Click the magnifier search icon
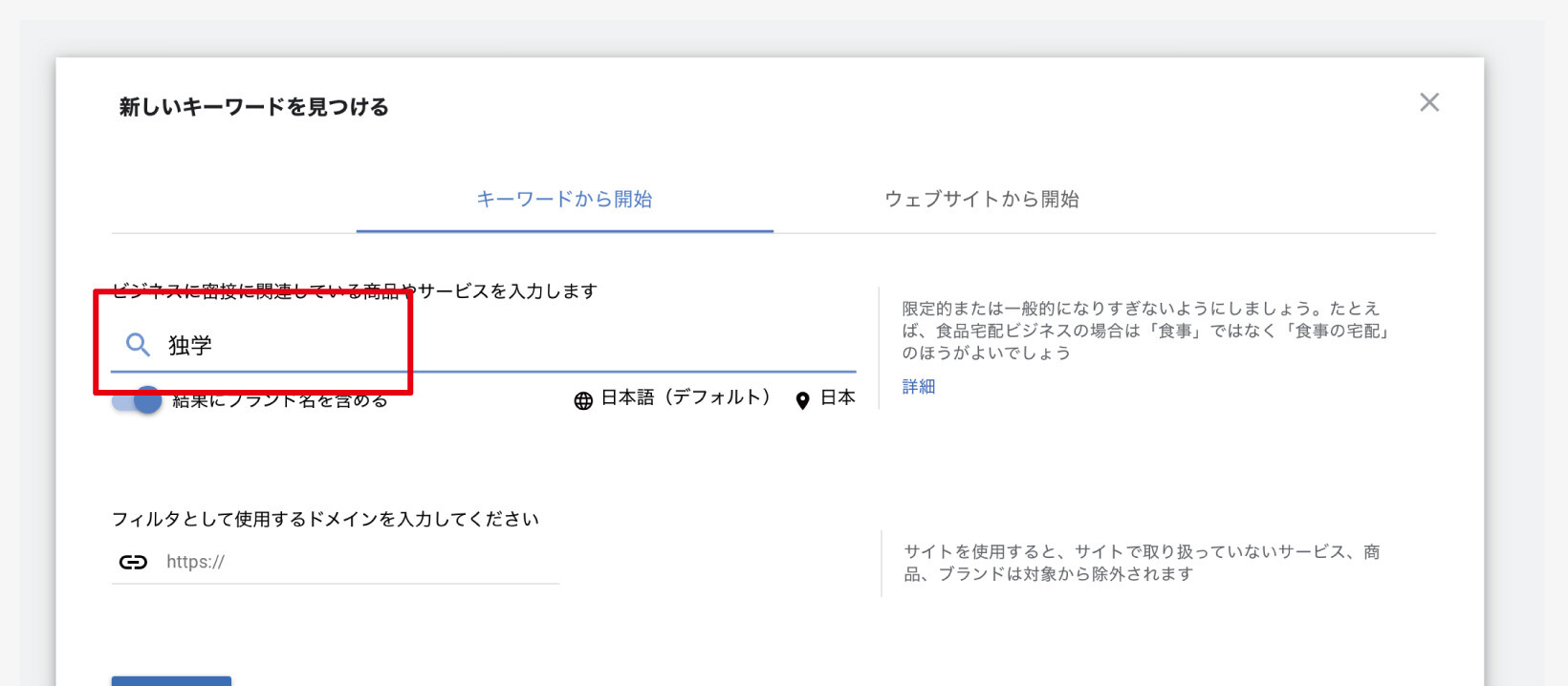 [139, 345]
